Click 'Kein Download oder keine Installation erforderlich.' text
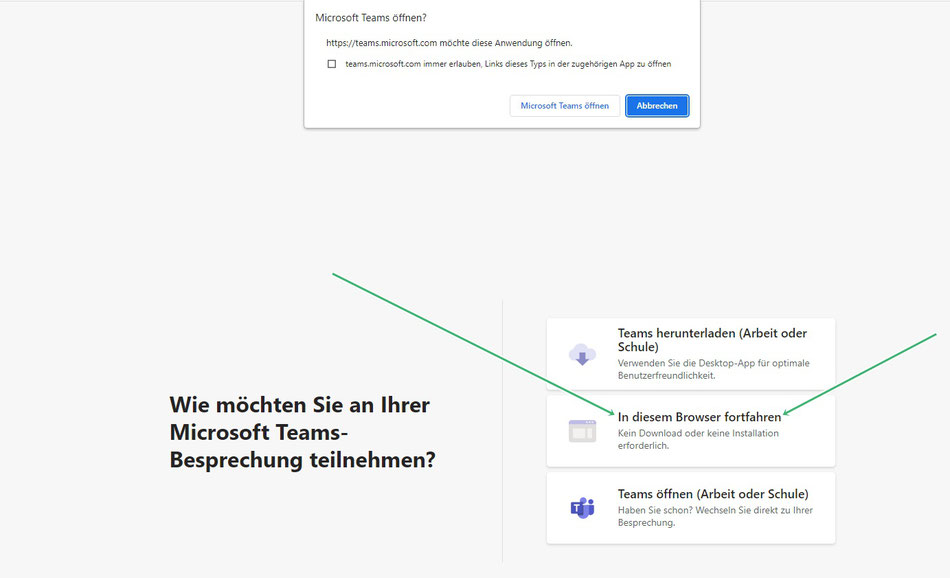This screenshot has width=950, height=578. point(698,439)
